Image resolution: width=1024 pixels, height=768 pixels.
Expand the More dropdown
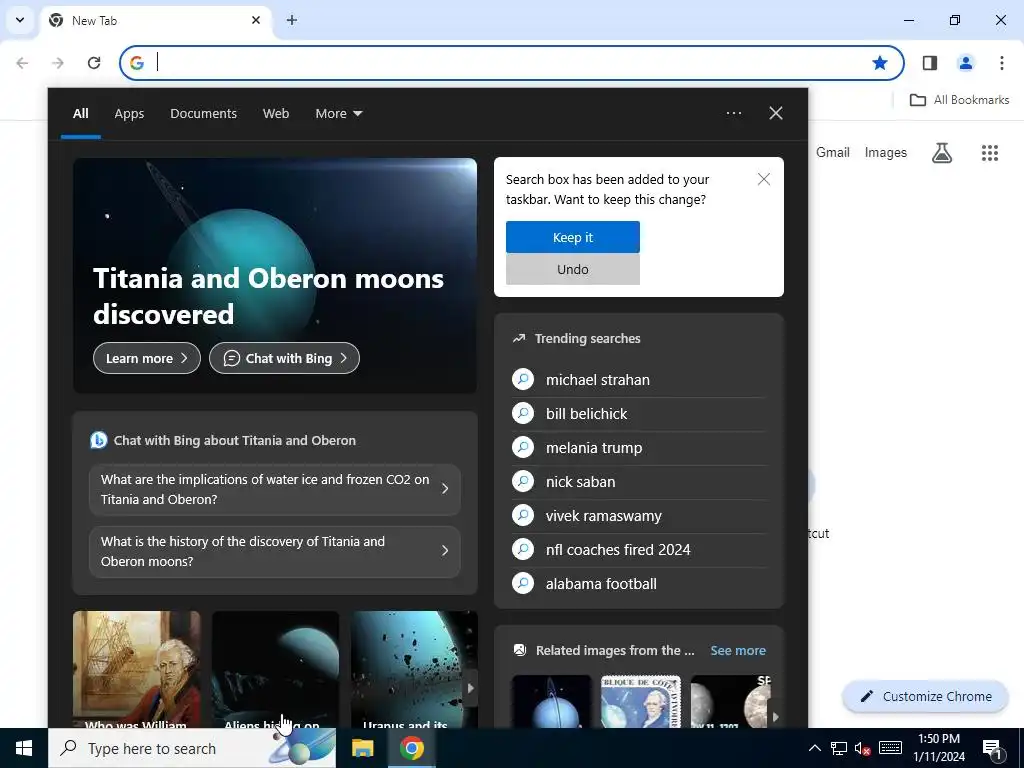[338, 114]
